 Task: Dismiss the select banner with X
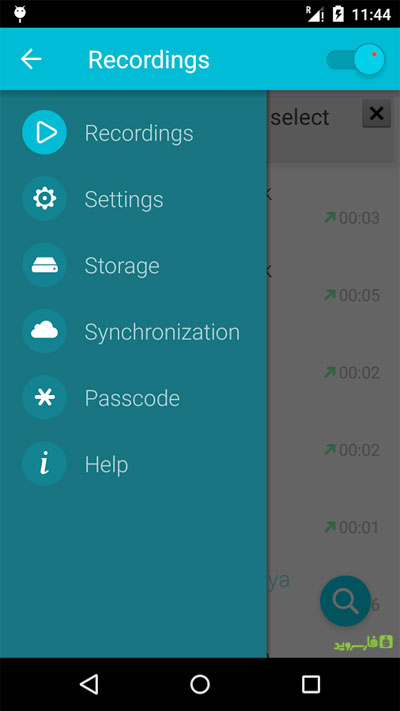376,113
